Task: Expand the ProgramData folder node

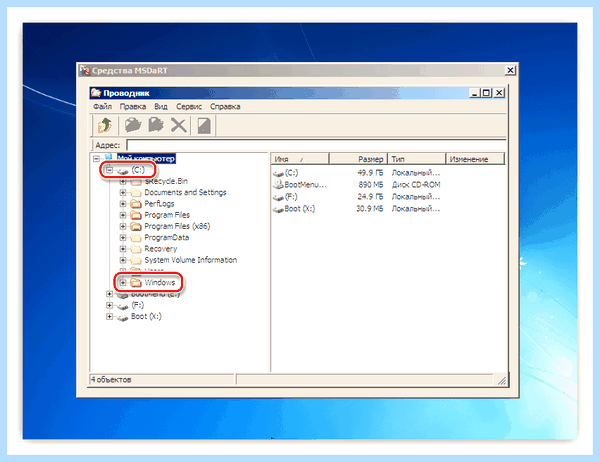Action: click(123, 237)
